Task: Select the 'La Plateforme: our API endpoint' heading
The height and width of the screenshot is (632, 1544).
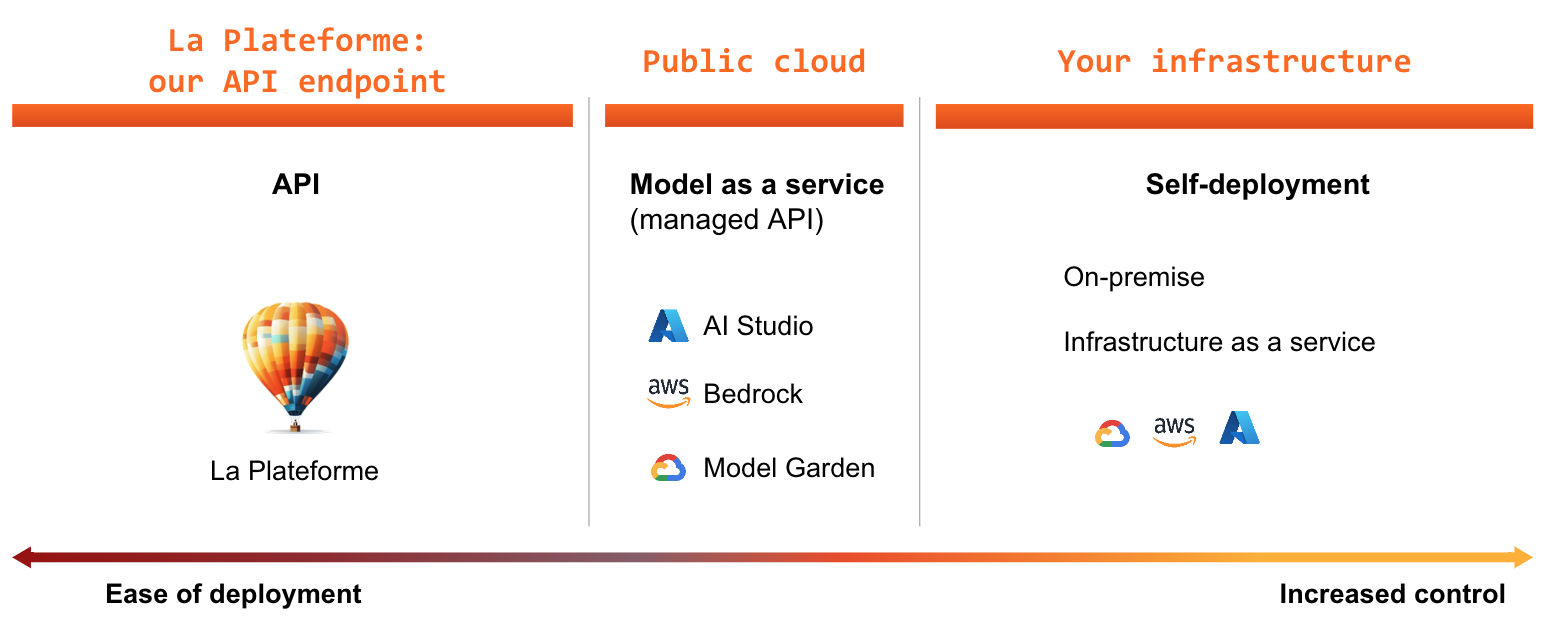Action: pyautogui.click(x=296, y=61)
